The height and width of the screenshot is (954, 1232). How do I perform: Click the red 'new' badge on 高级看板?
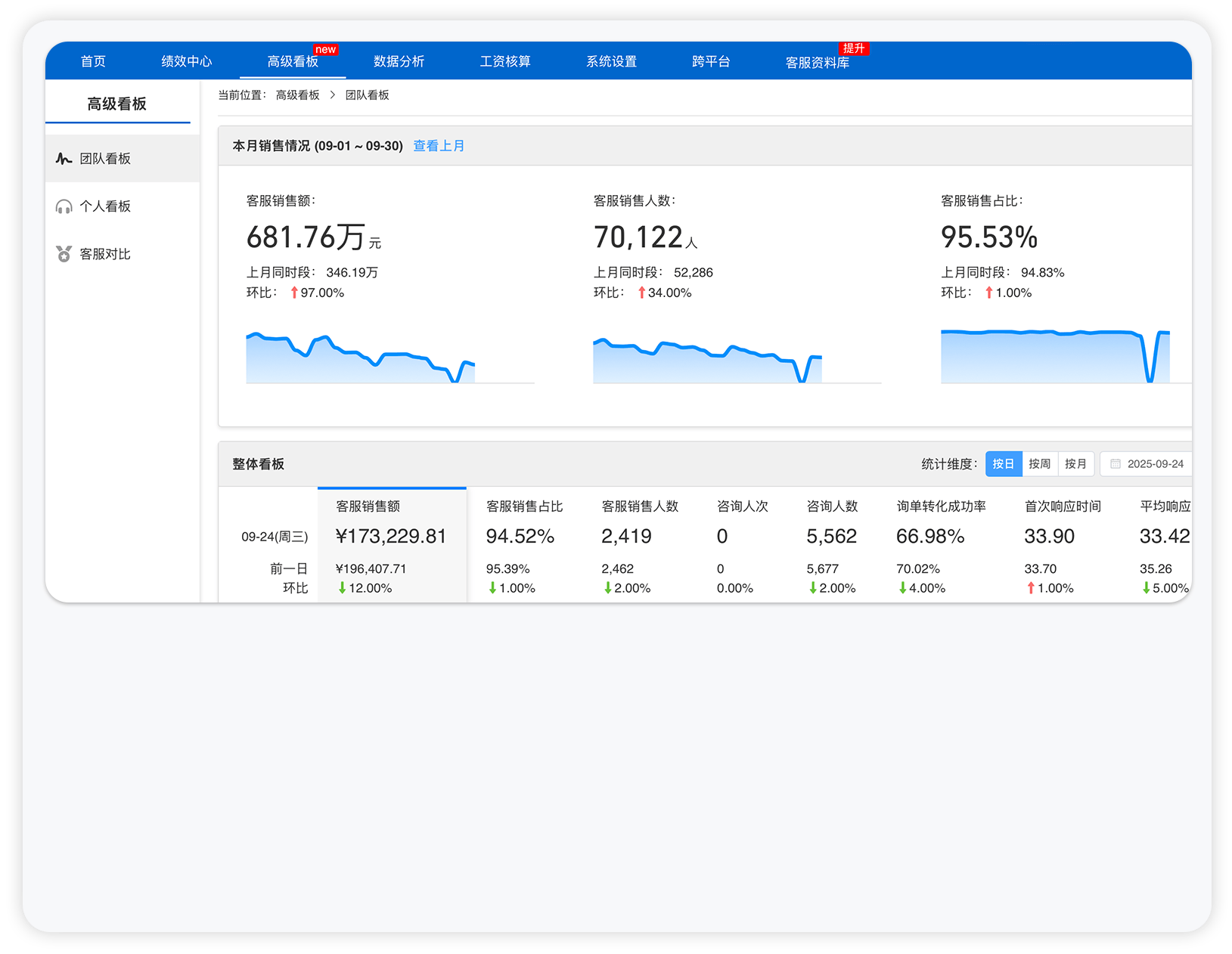click(325, 50)
